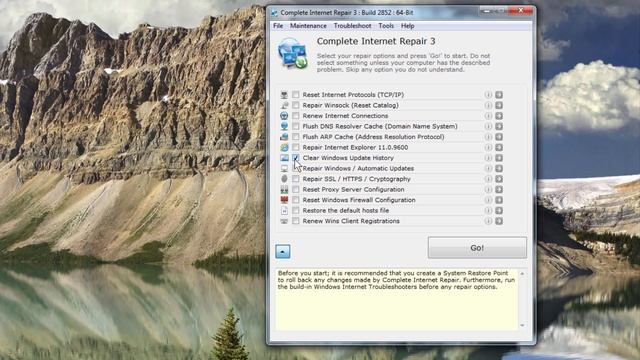Run arrow for Reset Proxy Server Configuration
Screen dimensions: 640x360
click(x=499, y=189)
